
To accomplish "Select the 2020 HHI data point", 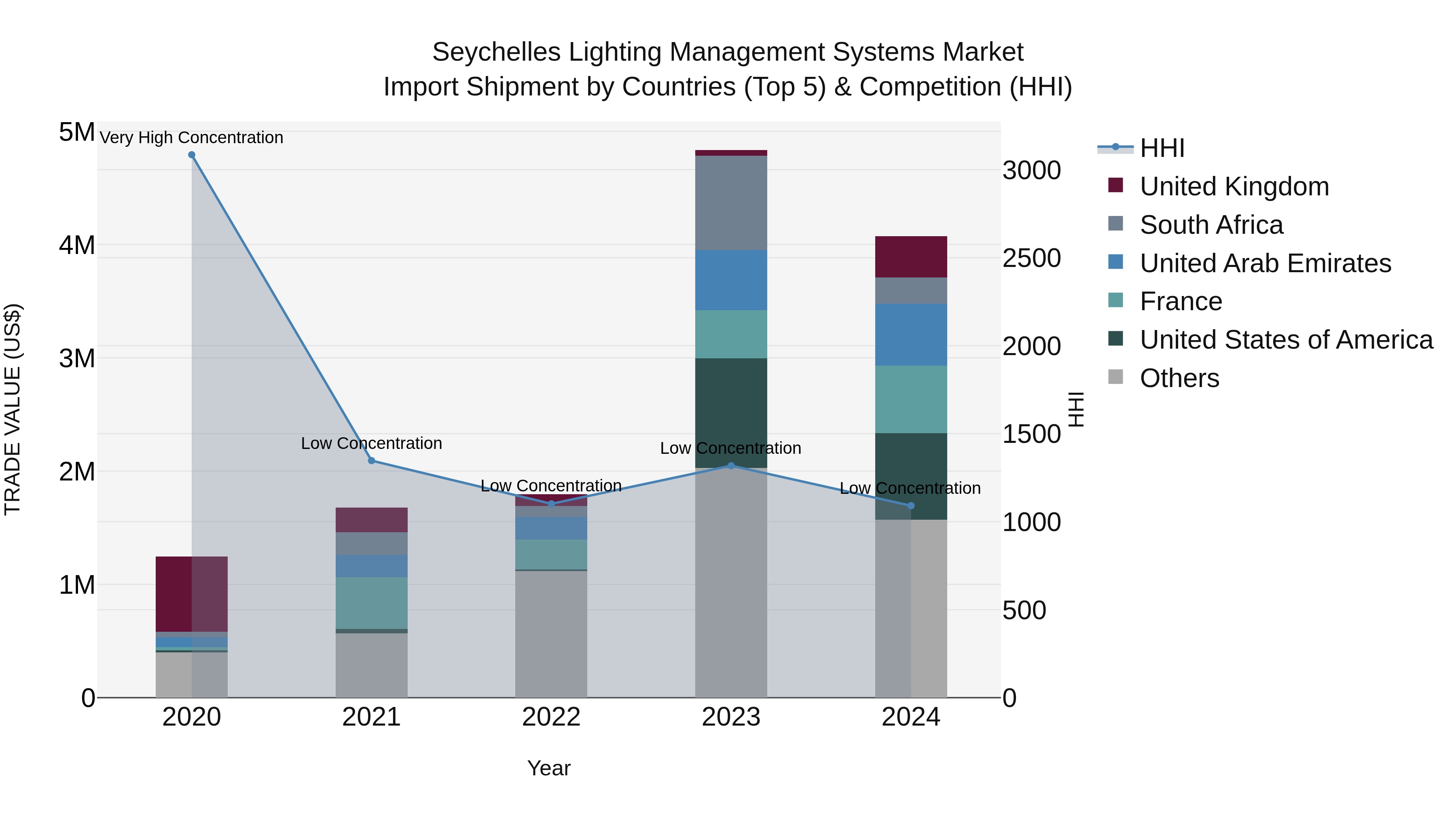I will click(192, 155).
